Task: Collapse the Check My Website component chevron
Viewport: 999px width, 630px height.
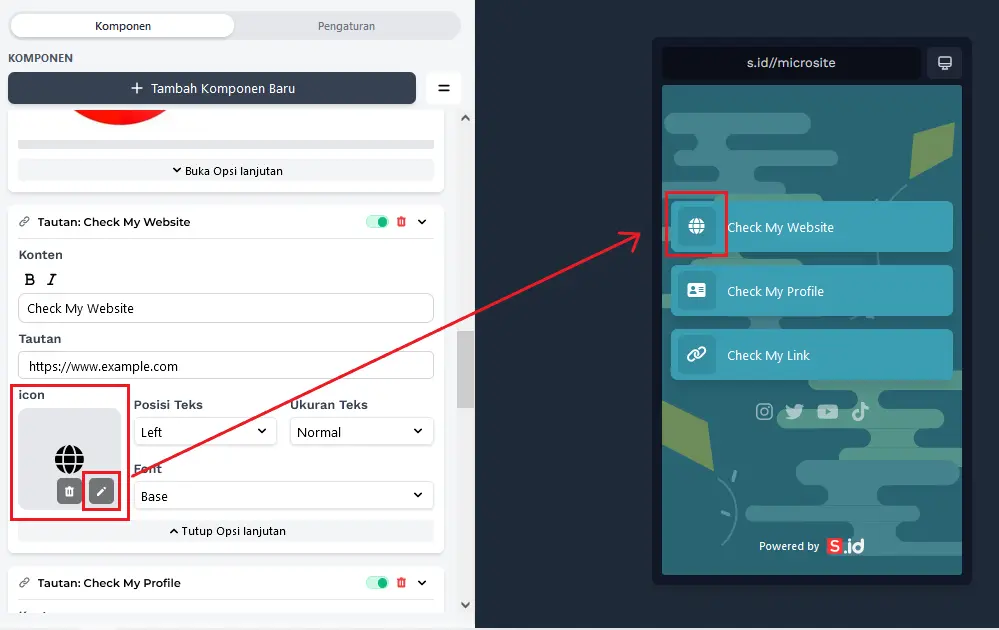Action: [422, 222]
